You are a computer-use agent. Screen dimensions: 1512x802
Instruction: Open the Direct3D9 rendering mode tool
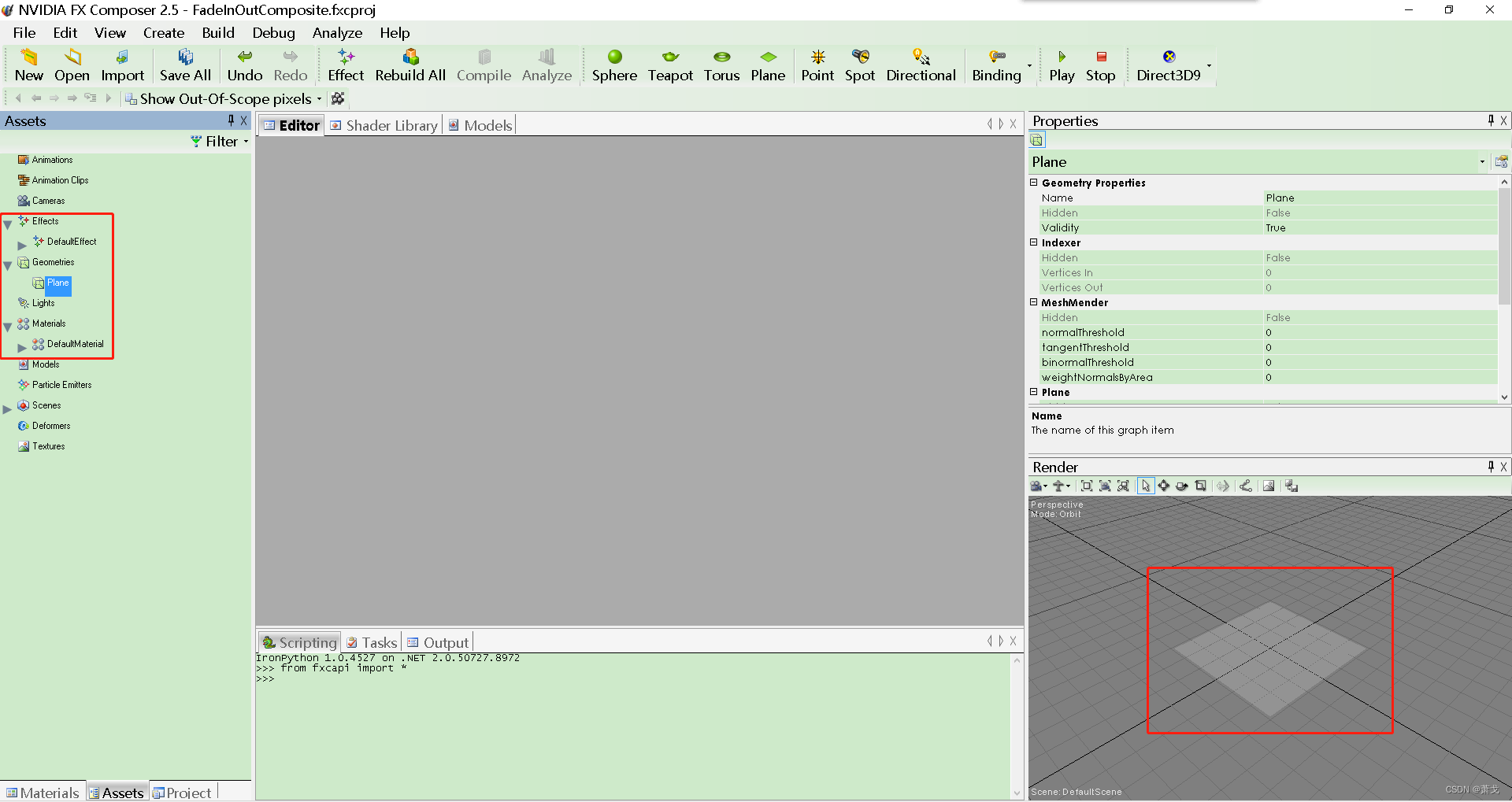pyautogui.click(x=1168, y=65)
